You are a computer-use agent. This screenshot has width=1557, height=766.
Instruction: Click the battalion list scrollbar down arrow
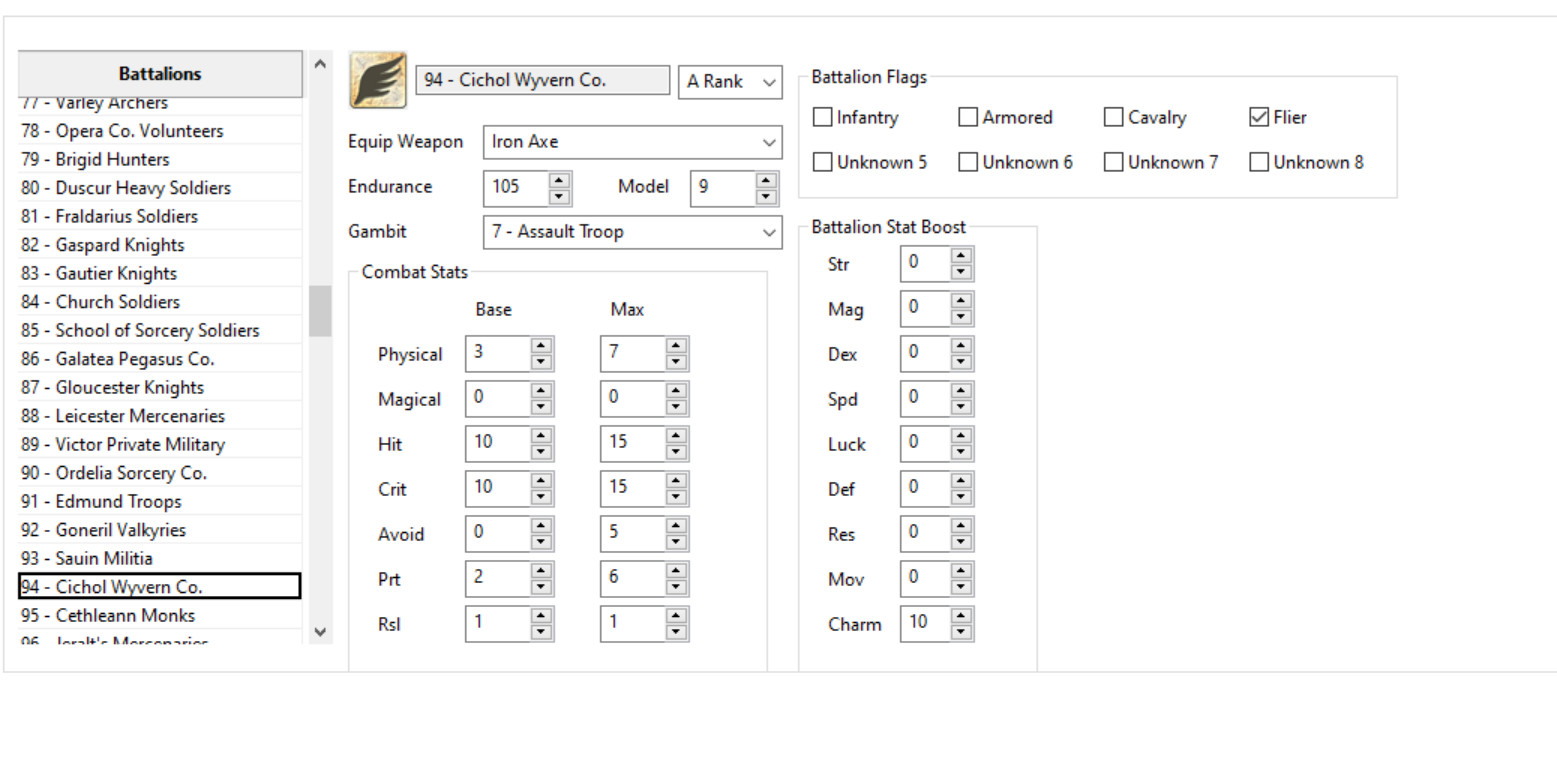pyautogui.click(x=319, y=632)
